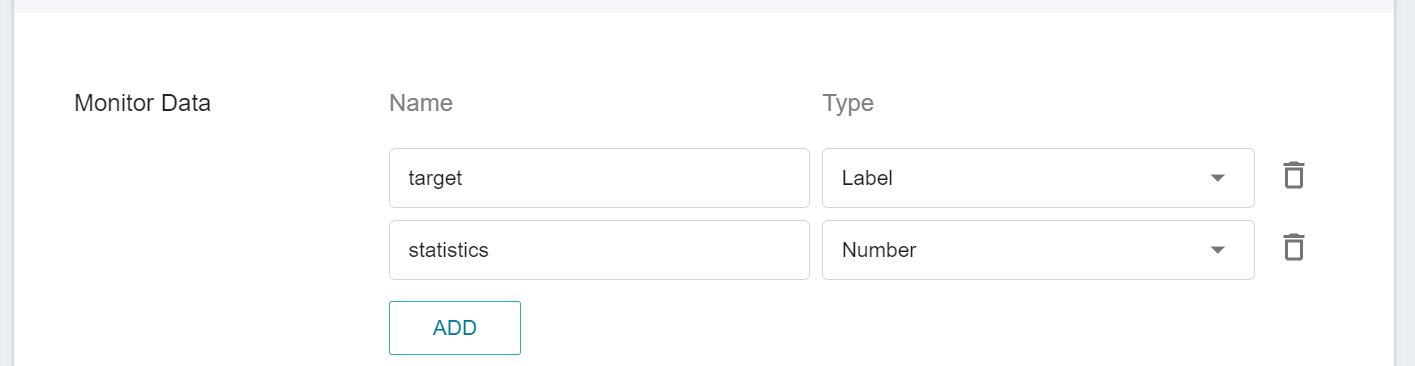Click the Label text in the type selector
1415x366 pixels.
(x=867, y=178)
